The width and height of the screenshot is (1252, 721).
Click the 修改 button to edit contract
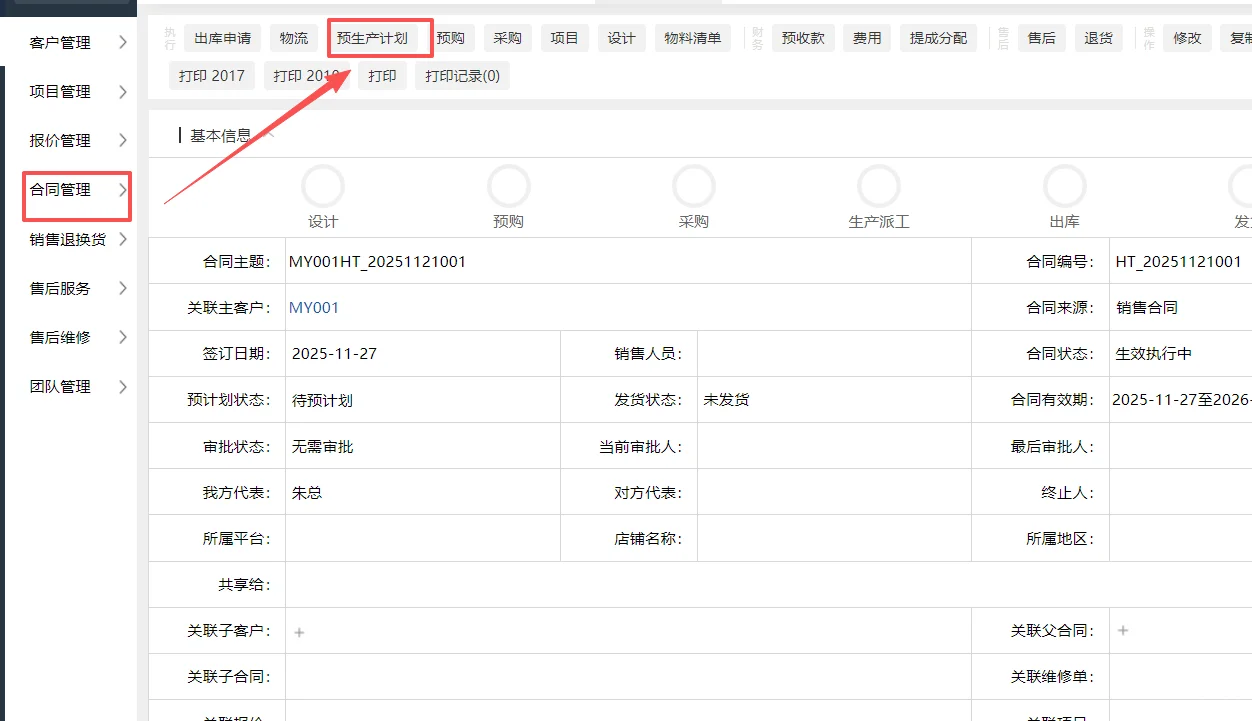(1187, 37)
